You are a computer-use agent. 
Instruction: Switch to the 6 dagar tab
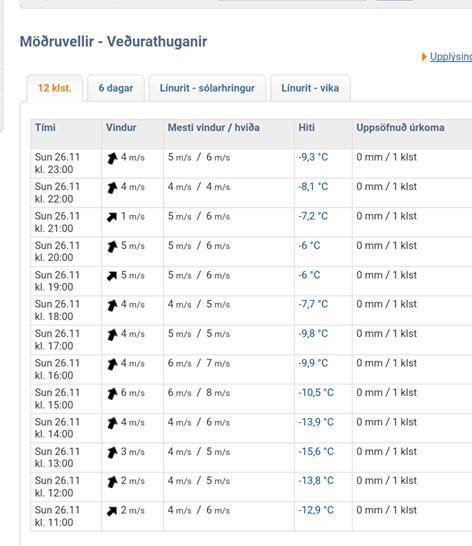coord(116,88)
